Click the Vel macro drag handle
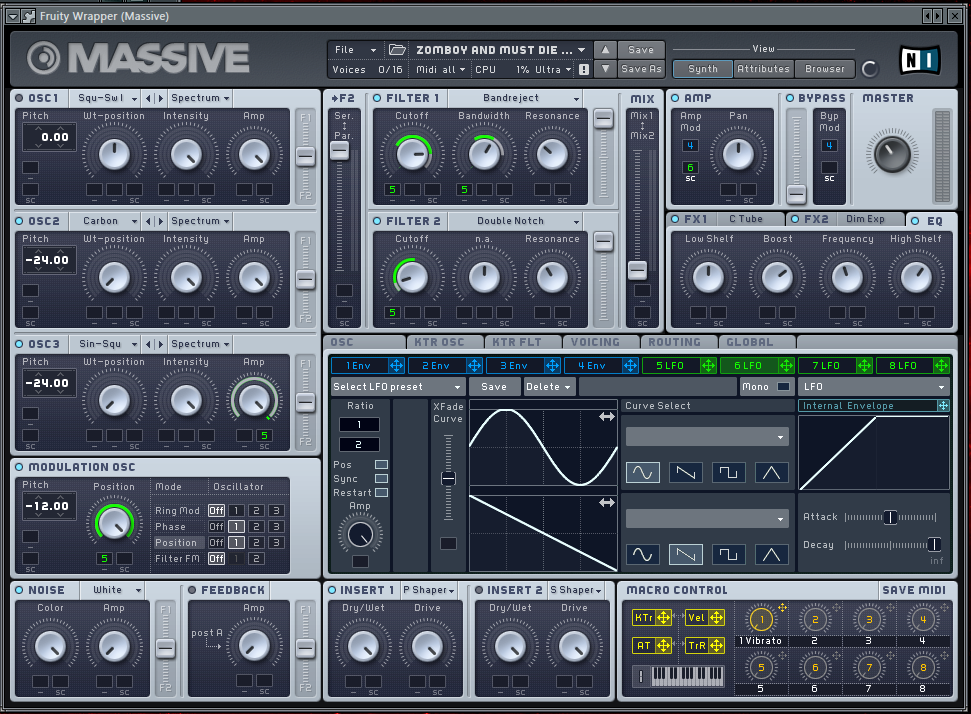This screenshot has height=714, width=971. pyautogui.click(x=716, y=617)
